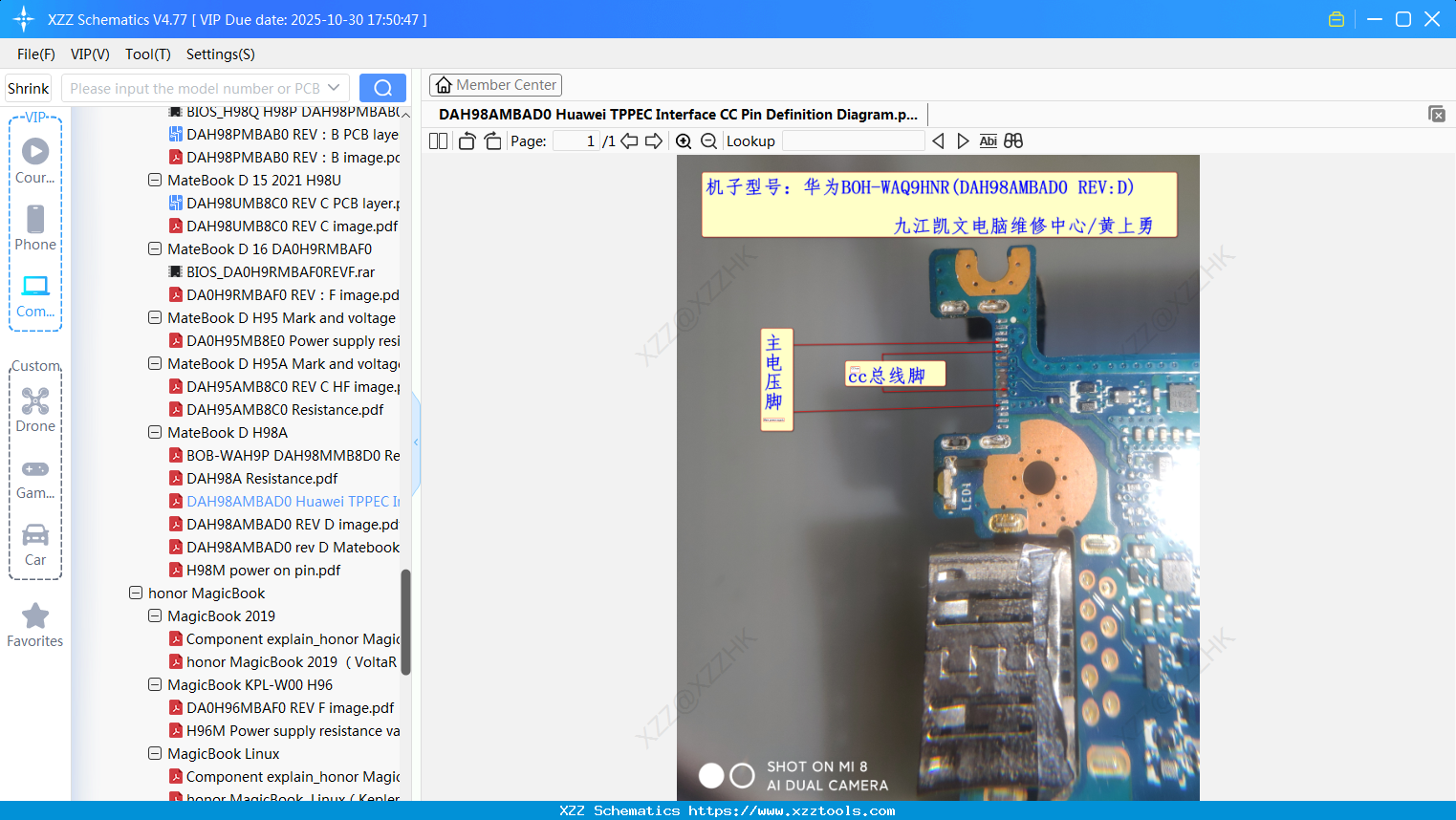Image resolution: width=1456 pixels, height=820 pixels.
Task: Find next lookup match
Action: 963,141
